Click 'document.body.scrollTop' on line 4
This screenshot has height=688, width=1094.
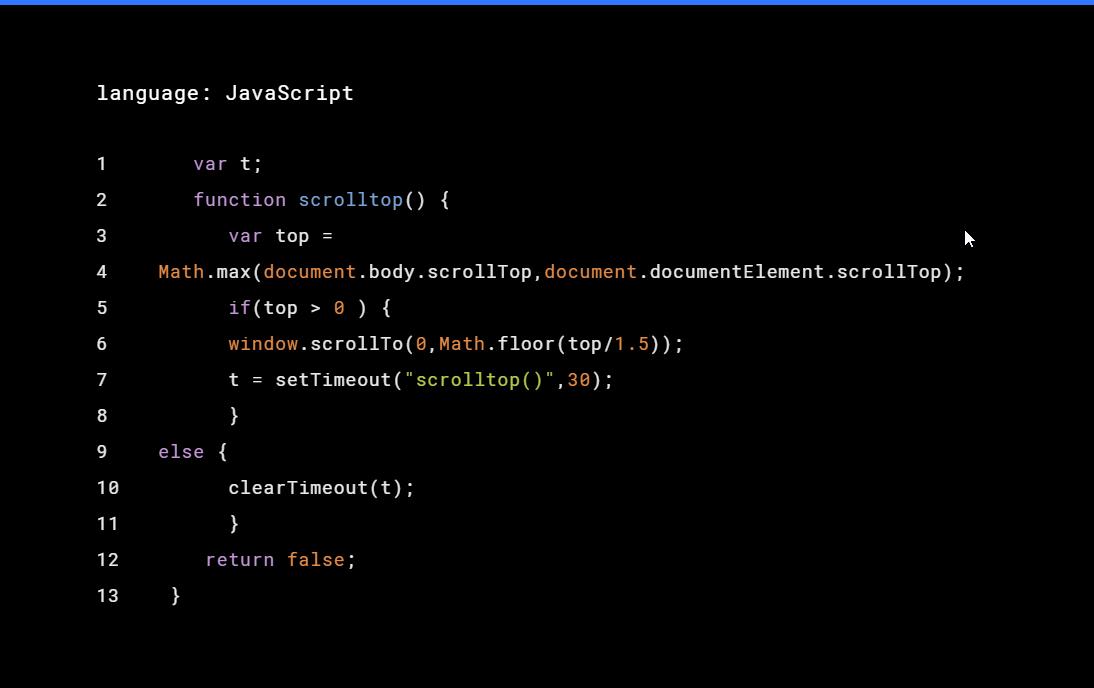click(x=398, y=272)
